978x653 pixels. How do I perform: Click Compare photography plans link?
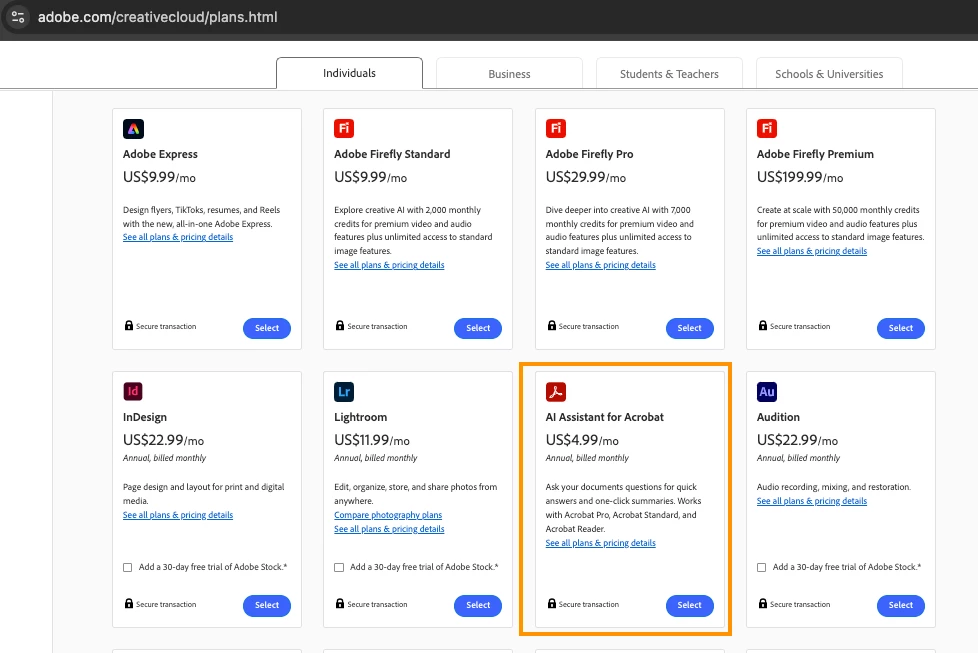coord(388,515)
